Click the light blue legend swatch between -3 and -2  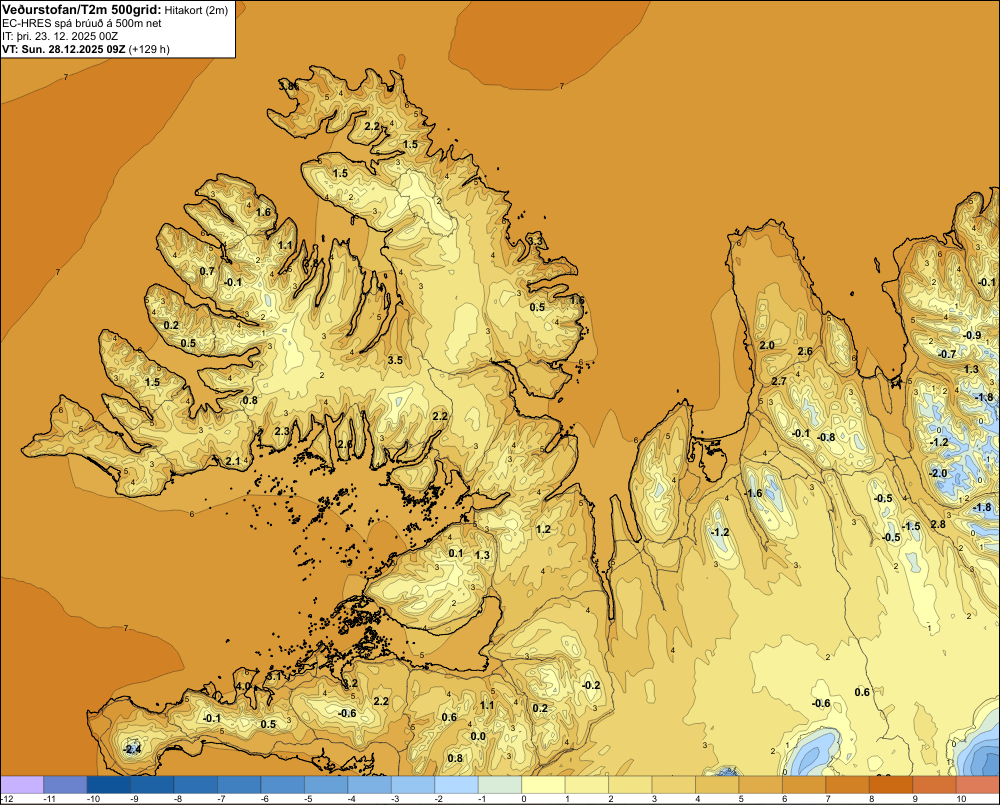click(x=413, y=784)
